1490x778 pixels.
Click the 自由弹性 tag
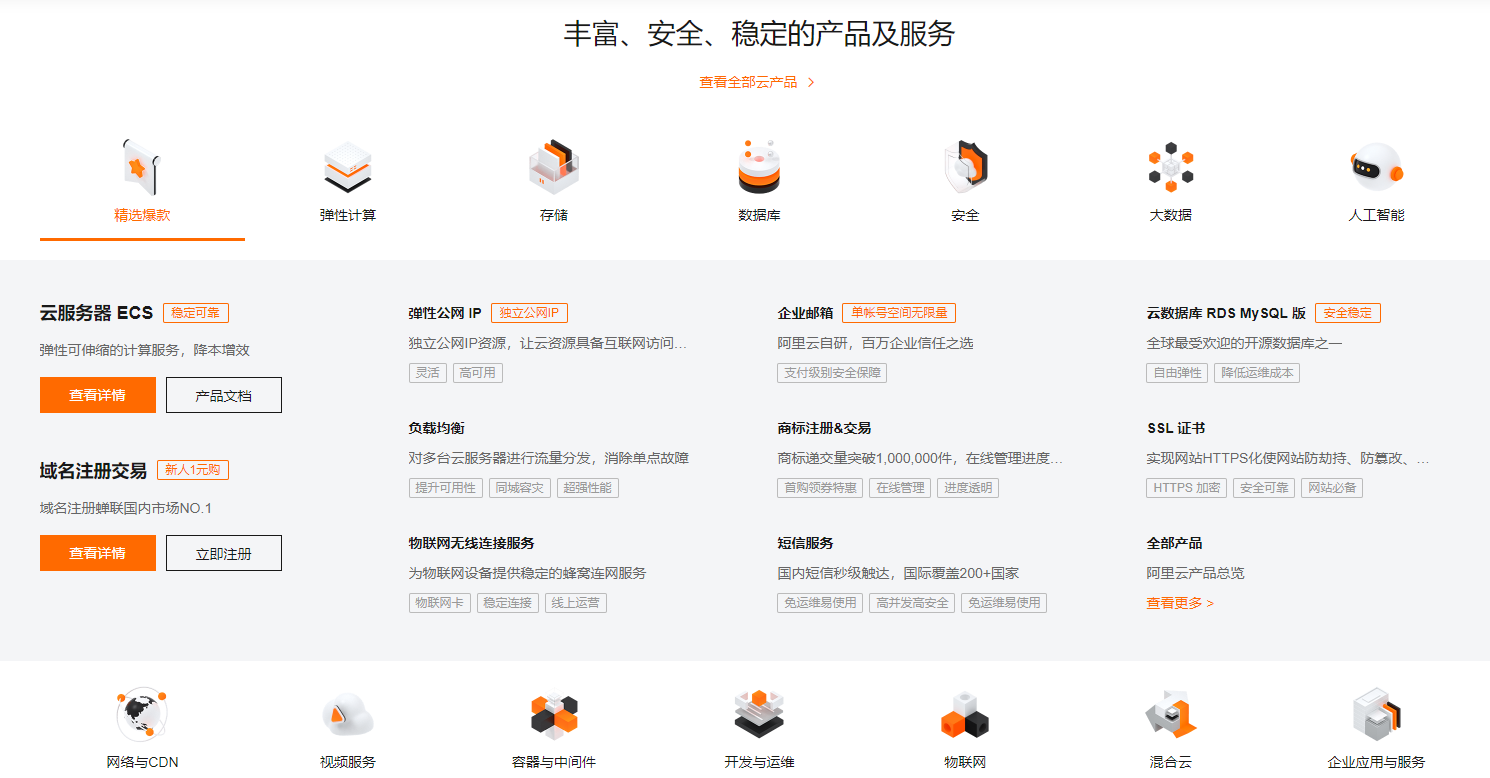[x=1177, y=373]
